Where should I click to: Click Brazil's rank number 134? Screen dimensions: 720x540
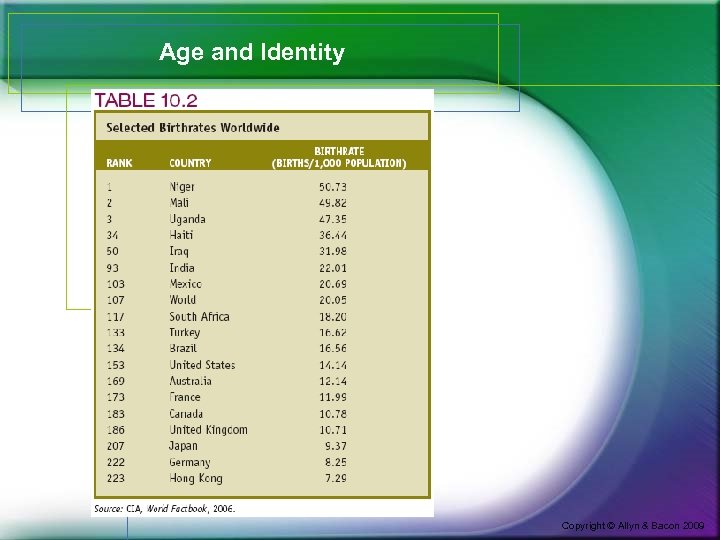pos(116,349)
